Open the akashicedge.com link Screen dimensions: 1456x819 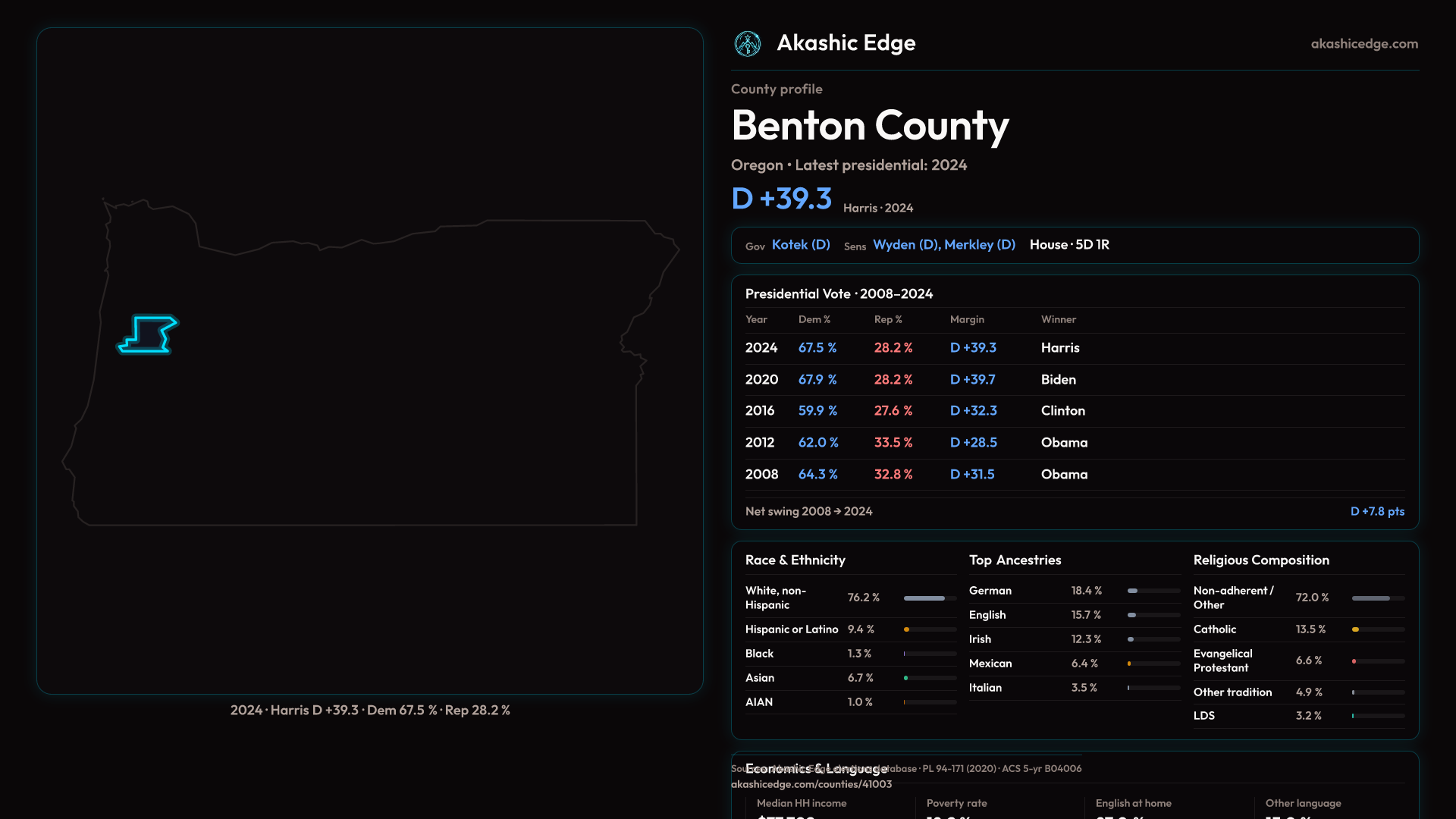[1363, 44]
